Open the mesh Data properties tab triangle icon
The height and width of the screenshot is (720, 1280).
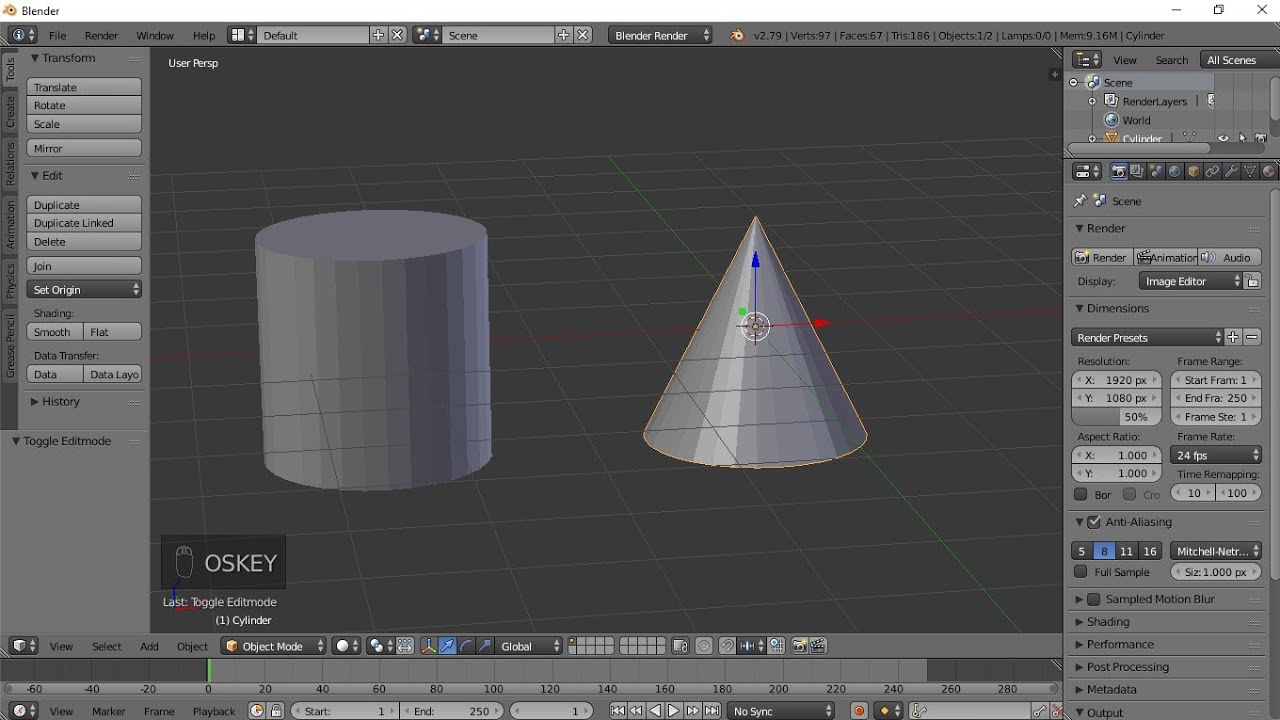1250,172
